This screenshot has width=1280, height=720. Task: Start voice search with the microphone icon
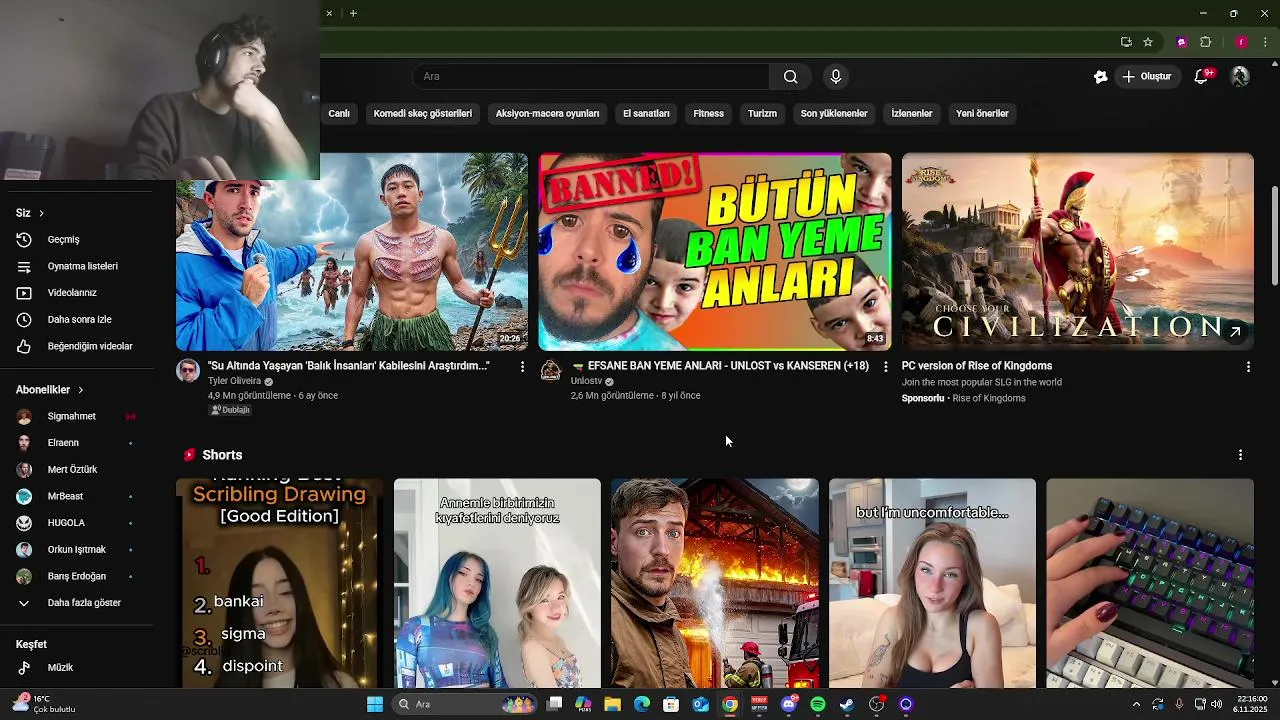(836, 76)
